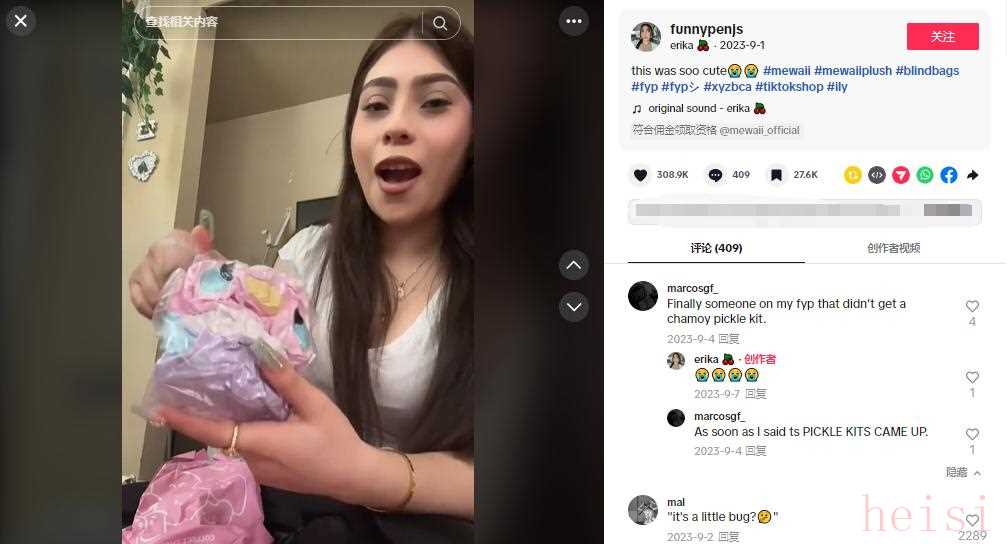Image resolution: width=1007 pixels, height=544 pixels.
Task: Like marcosgf_'s chamoy pickle kit comment
Action: [972, 306]
